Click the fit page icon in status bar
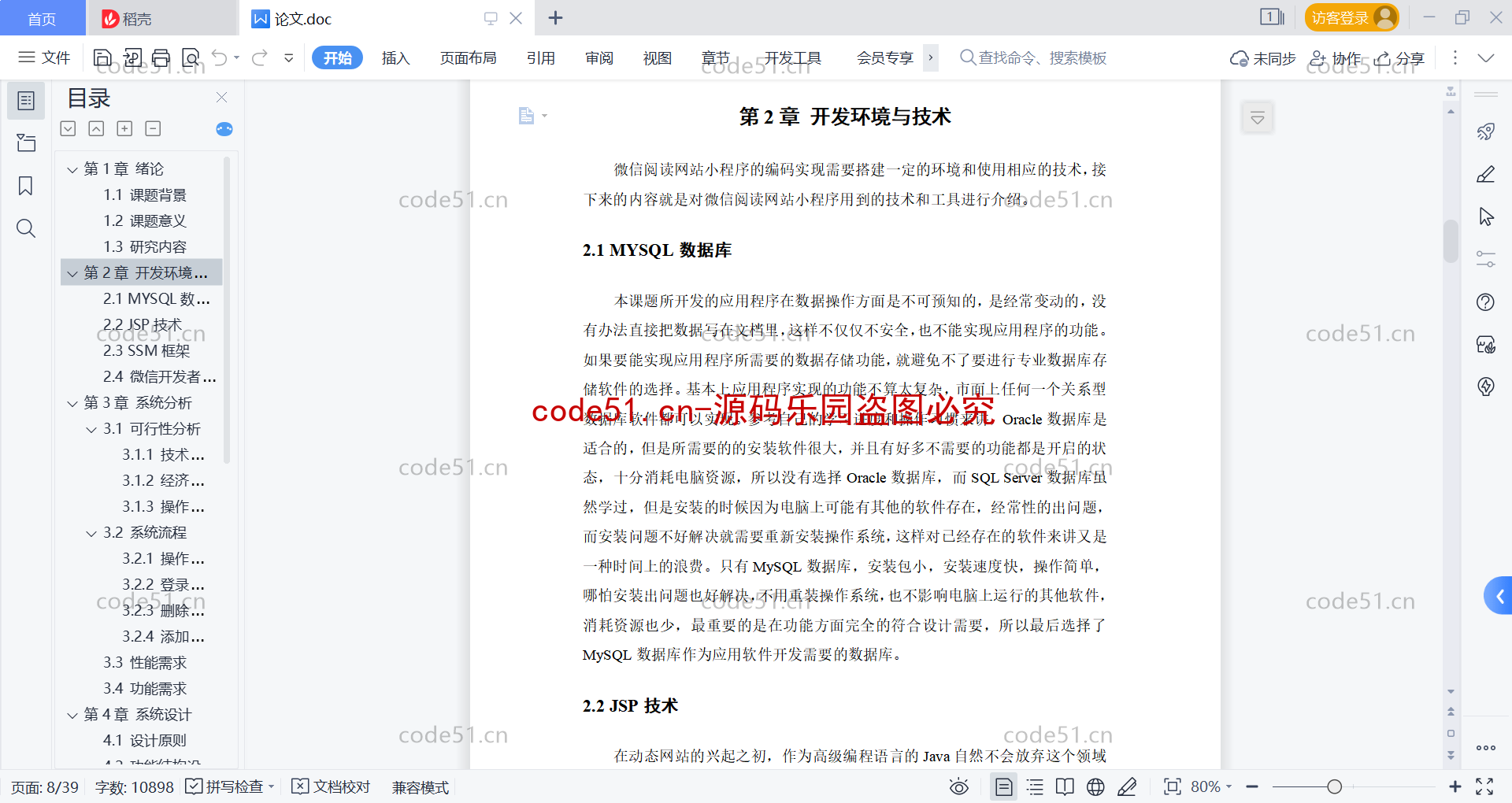Image resolution: width=1512 pixels, height=803 pixels. pos(1172,786)
